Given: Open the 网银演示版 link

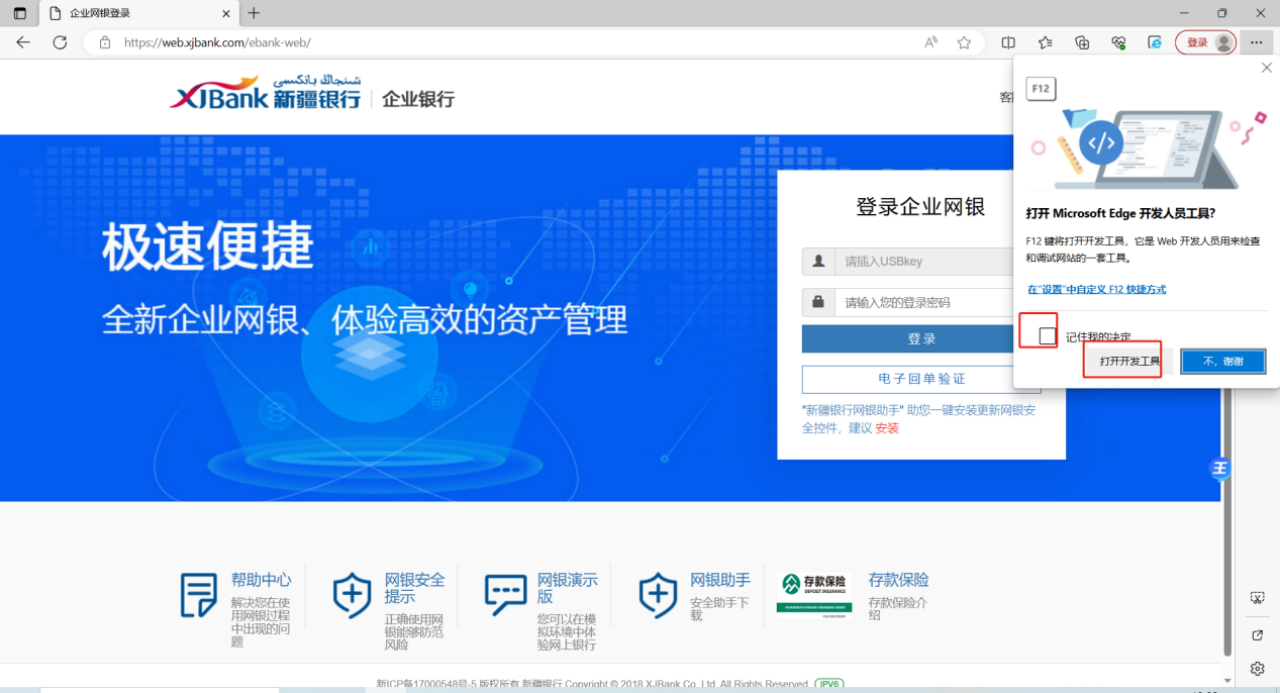Looking at the screenshot, I should click(567, 588).
